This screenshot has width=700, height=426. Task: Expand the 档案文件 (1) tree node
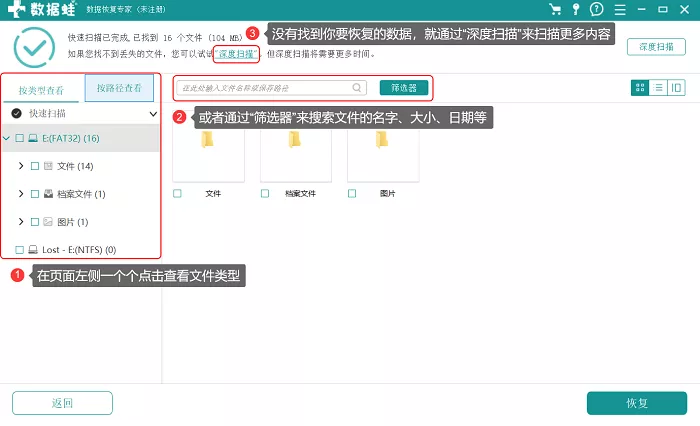point(21,194)
